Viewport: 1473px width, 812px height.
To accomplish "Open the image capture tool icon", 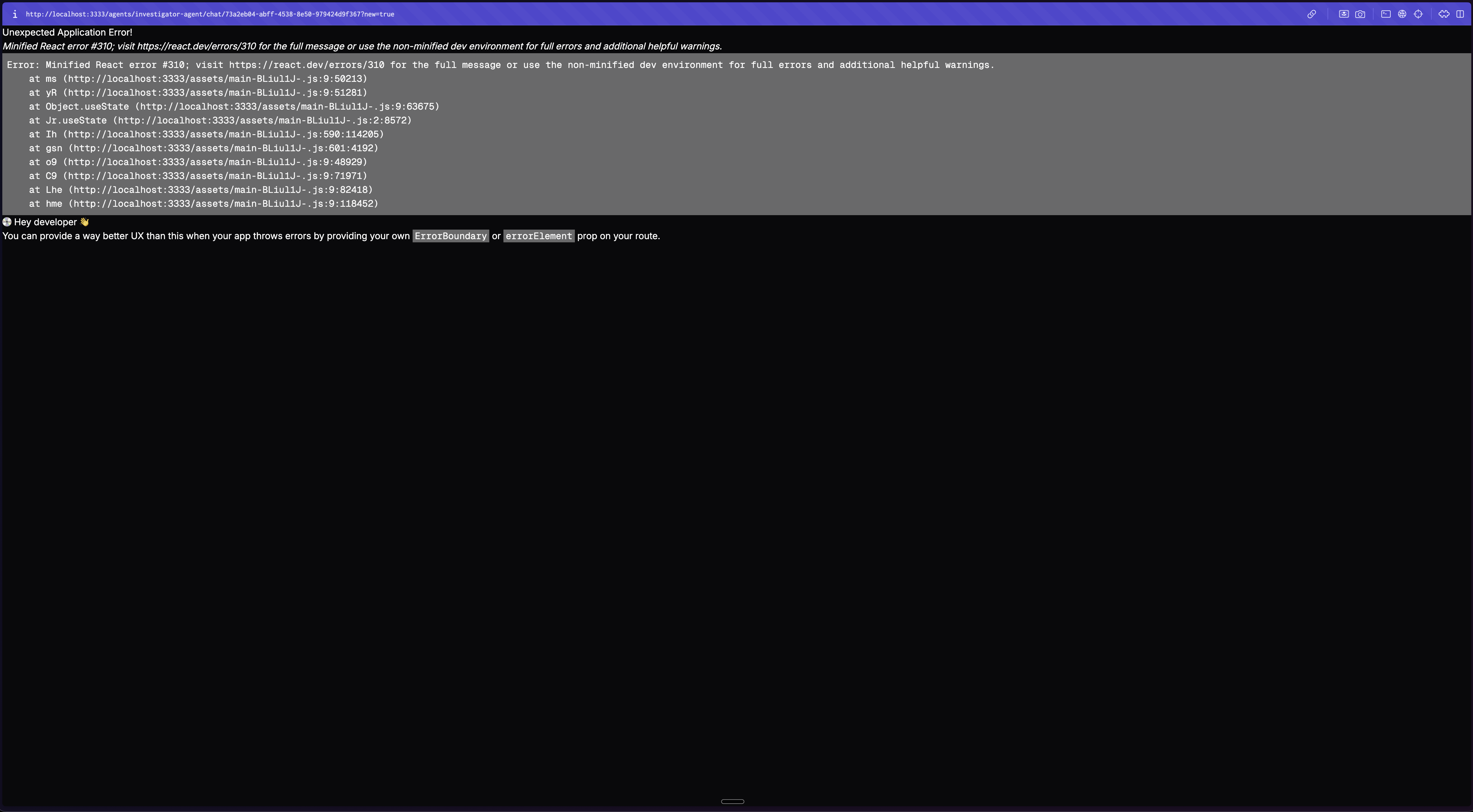I will [x=1344, y=14].
